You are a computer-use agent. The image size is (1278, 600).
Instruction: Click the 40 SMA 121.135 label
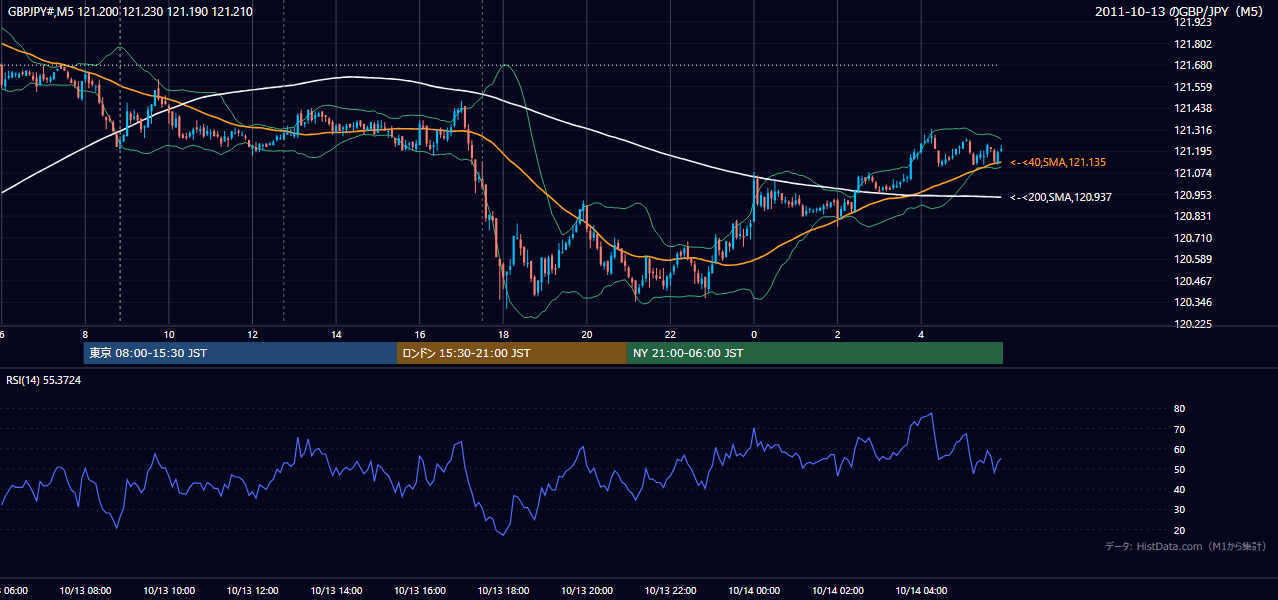pos(1058,162)
